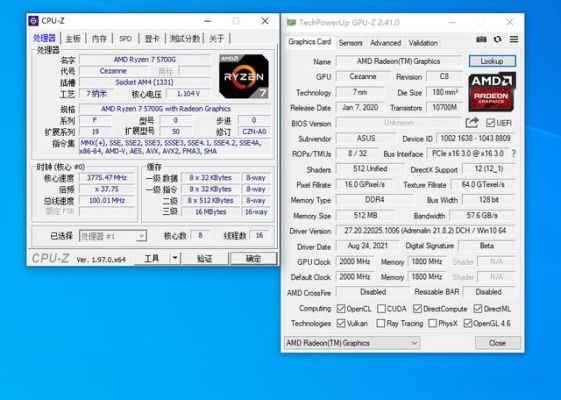The height and width of the screenshot is (400, 561).
Task: Toggle the DirectCompute checkbox
Action: 417,308
